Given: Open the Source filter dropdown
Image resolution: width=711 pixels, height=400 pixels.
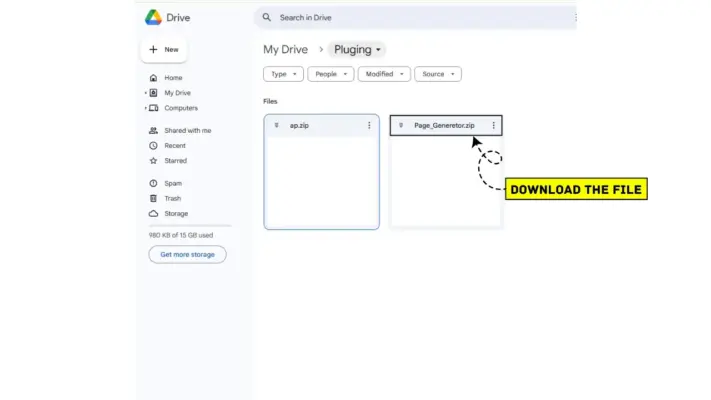Looking at the screenshot, I should point(438,74).
